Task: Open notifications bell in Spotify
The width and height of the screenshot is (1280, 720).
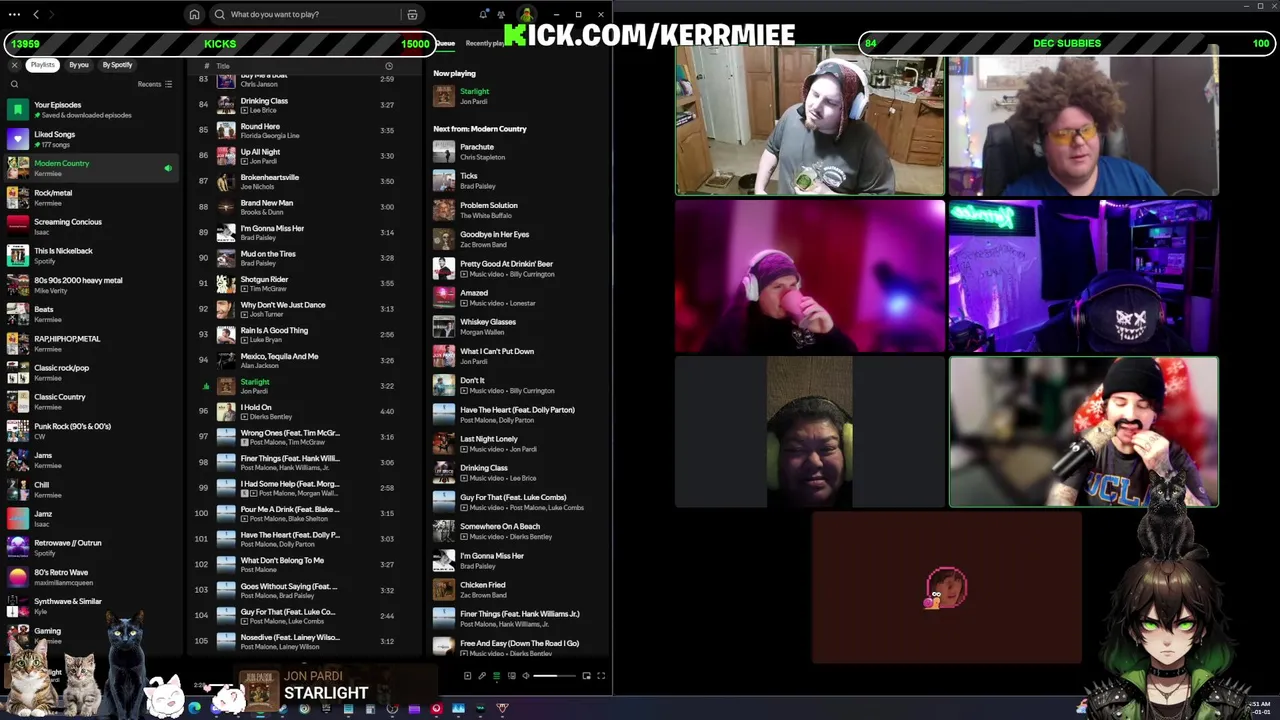Action: (x=483, y=15)
